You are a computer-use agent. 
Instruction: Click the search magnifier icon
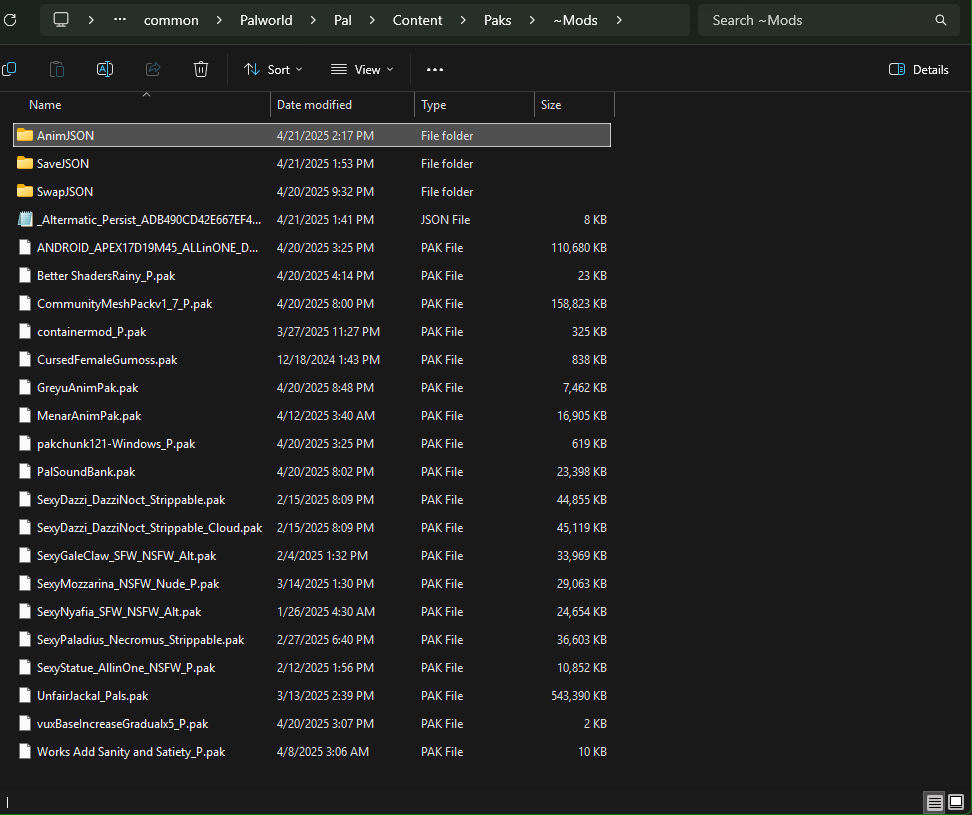(940, 20)
